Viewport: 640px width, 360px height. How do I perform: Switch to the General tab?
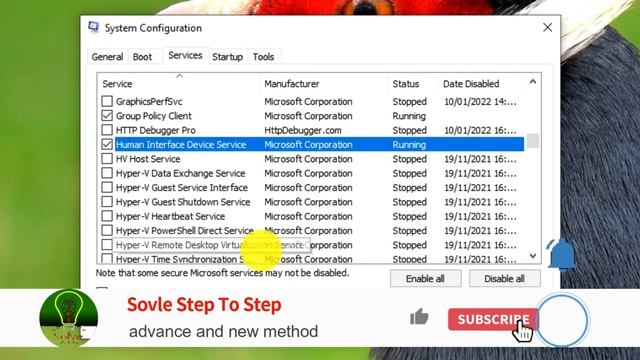tap(107, 57)
